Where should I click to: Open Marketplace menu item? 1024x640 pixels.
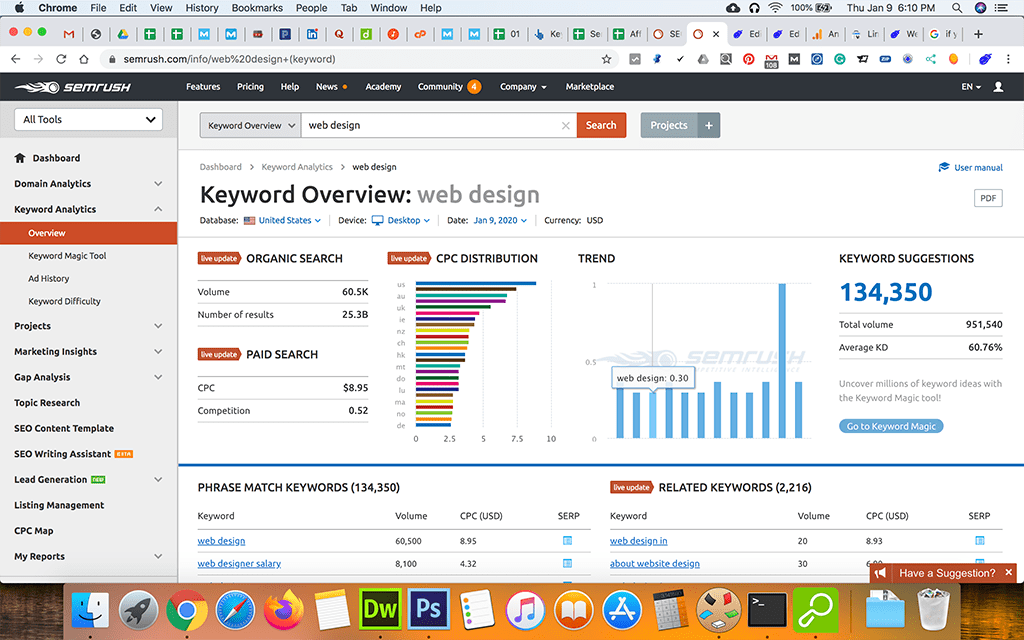(x=590, y=87)
